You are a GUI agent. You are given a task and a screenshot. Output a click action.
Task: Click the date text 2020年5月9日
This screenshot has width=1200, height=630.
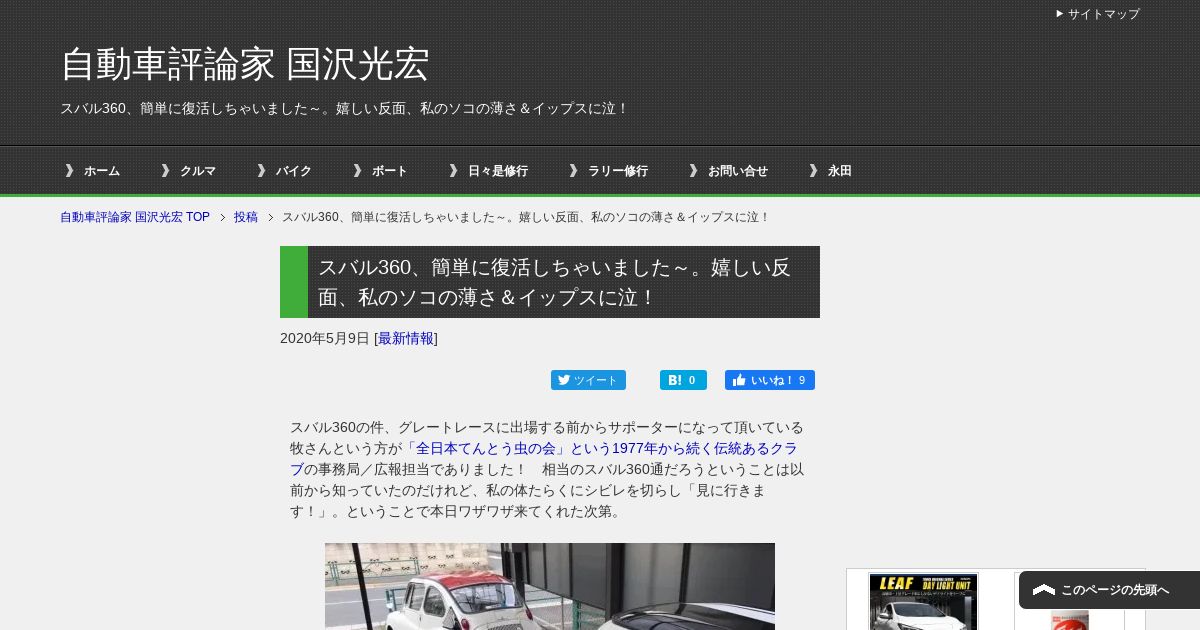[325, 339]
